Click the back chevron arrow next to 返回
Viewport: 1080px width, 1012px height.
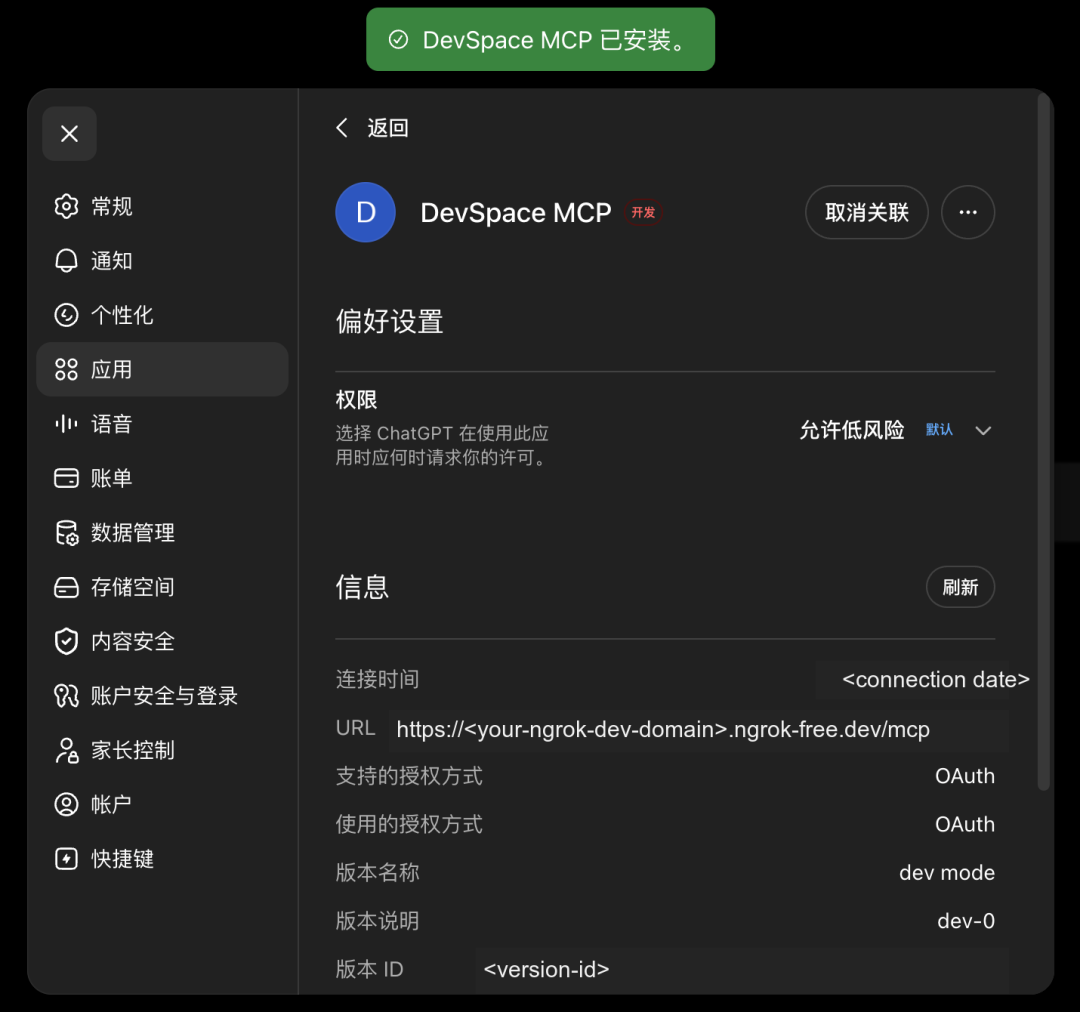coord(342,127)
